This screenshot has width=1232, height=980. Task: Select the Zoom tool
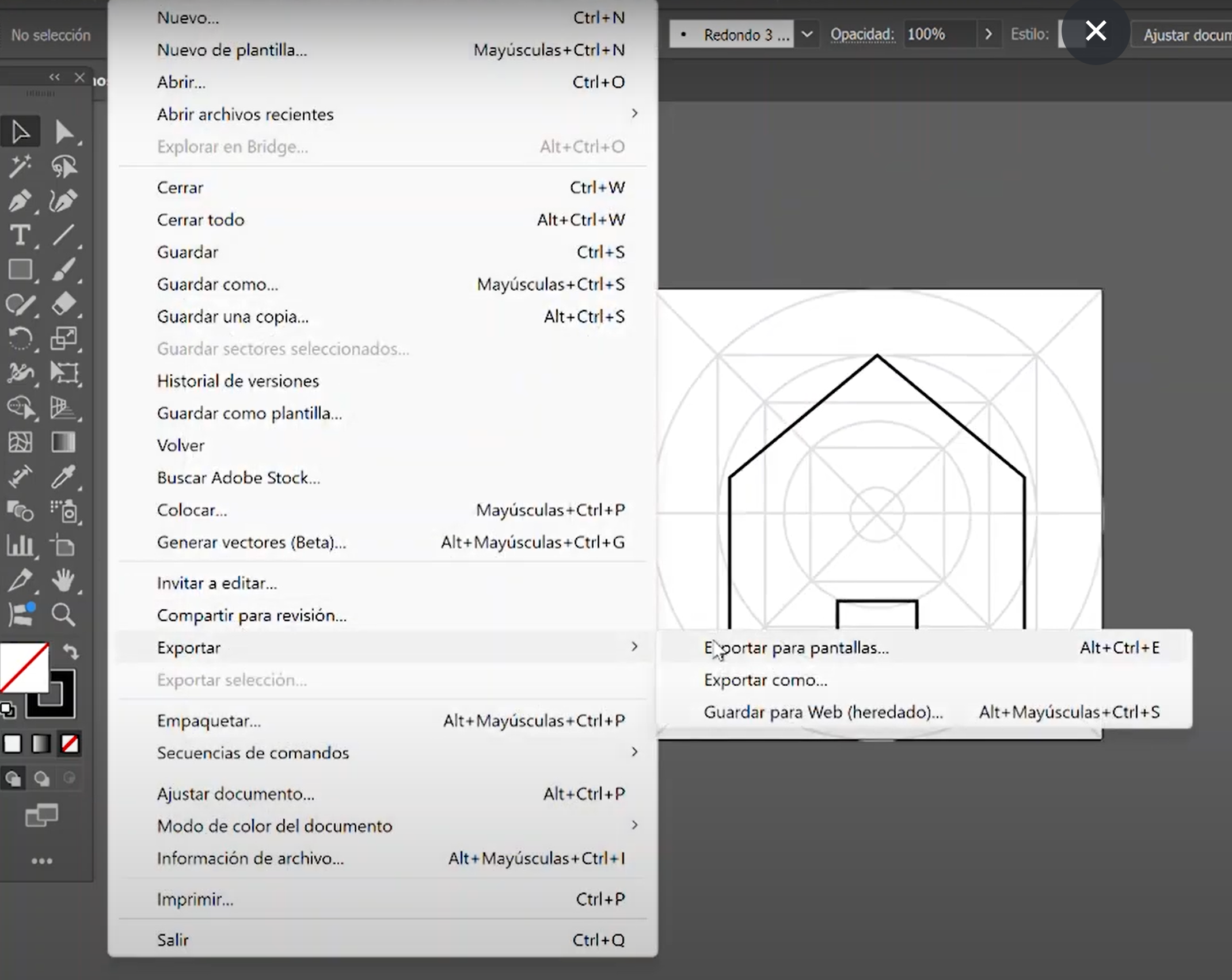point(63,615)
